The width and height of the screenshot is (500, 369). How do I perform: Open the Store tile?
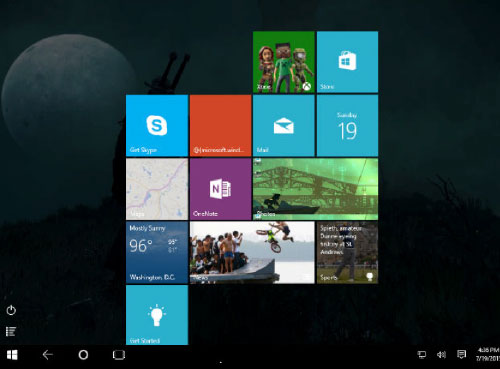(347, 62)
